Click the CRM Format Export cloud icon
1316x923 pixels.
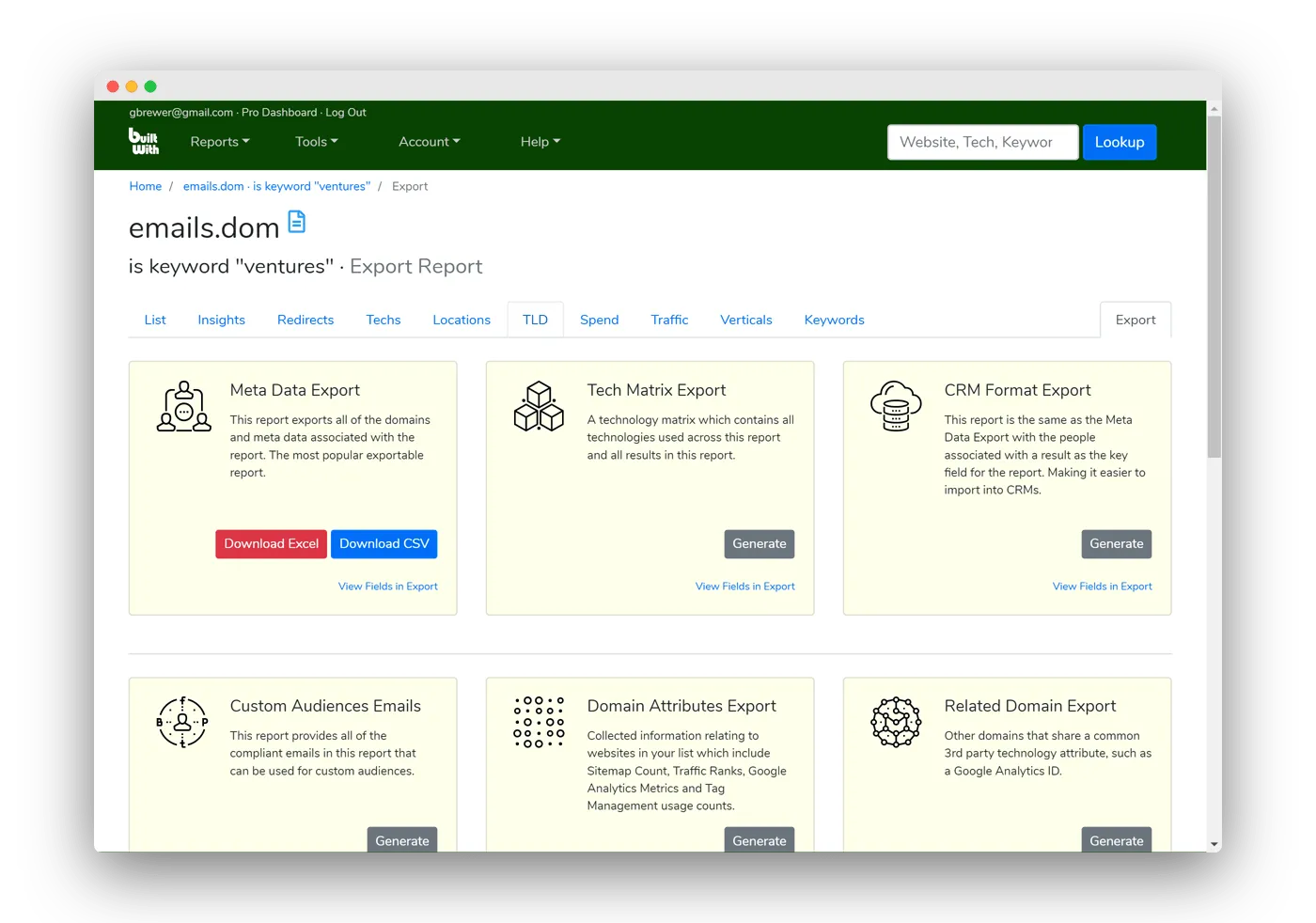tap(896, 407)
